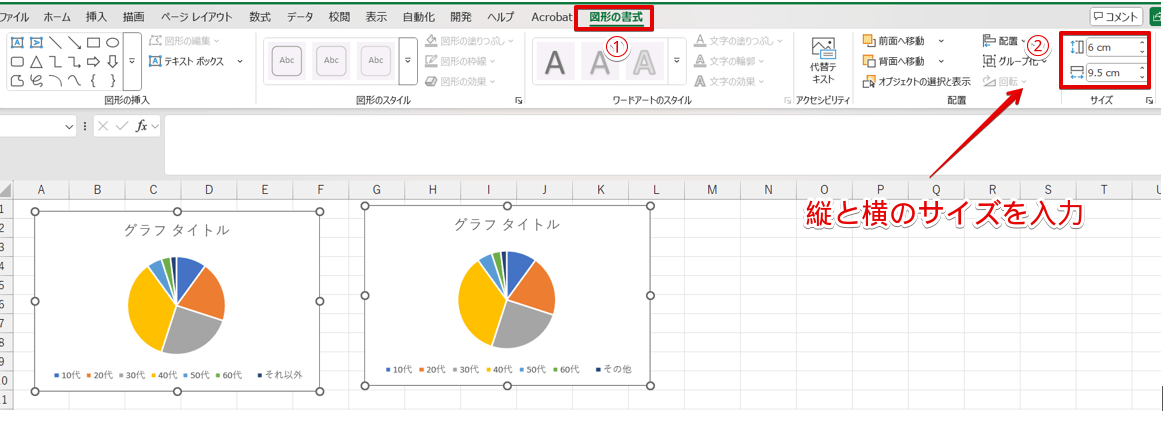Open the Size group dialog launcher
The height and width of the screenshot is (421, 1164).
(1150, 101)
